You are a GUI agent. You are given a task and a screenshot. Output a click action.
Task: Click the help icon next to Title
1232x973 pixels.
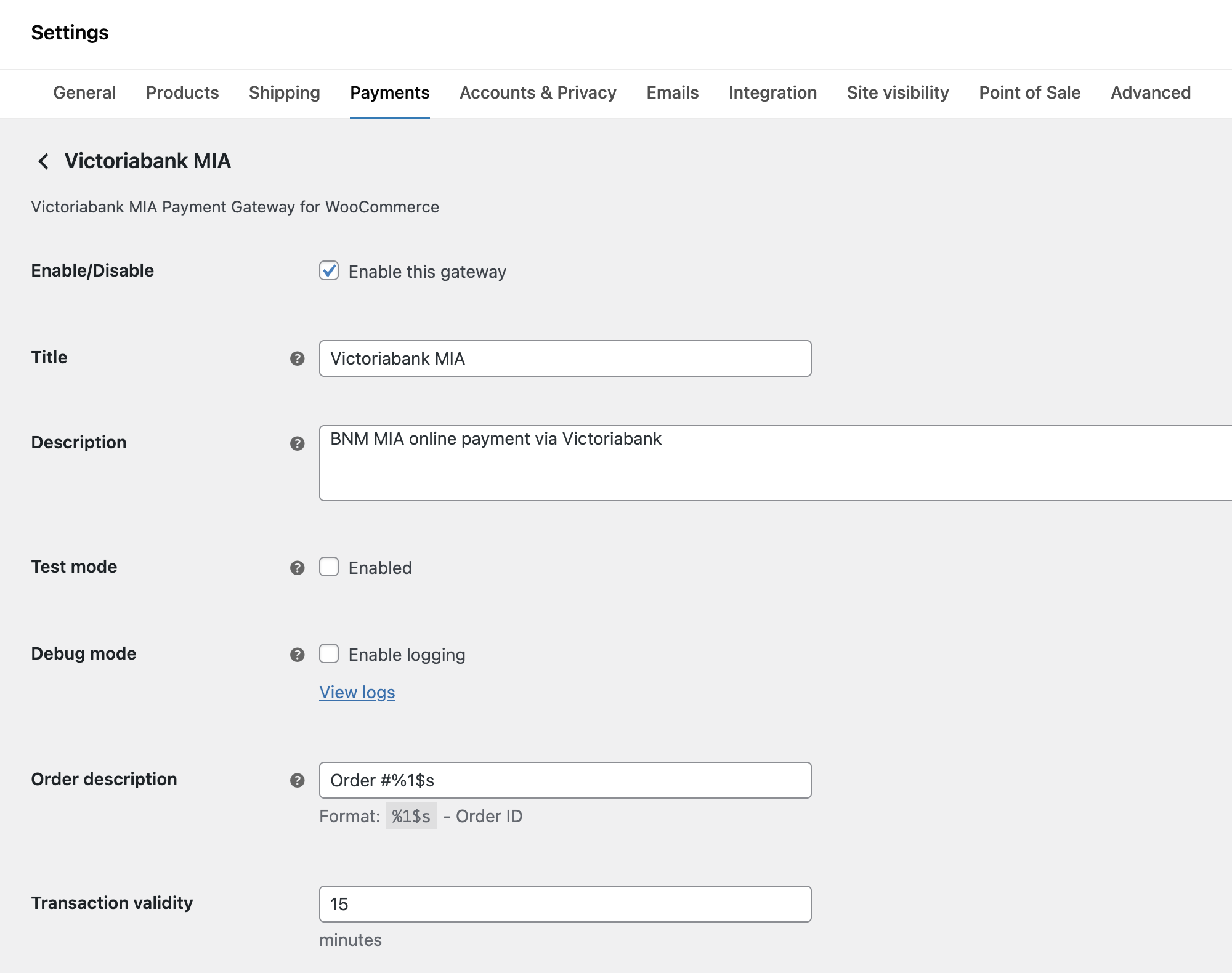(298, 357)
